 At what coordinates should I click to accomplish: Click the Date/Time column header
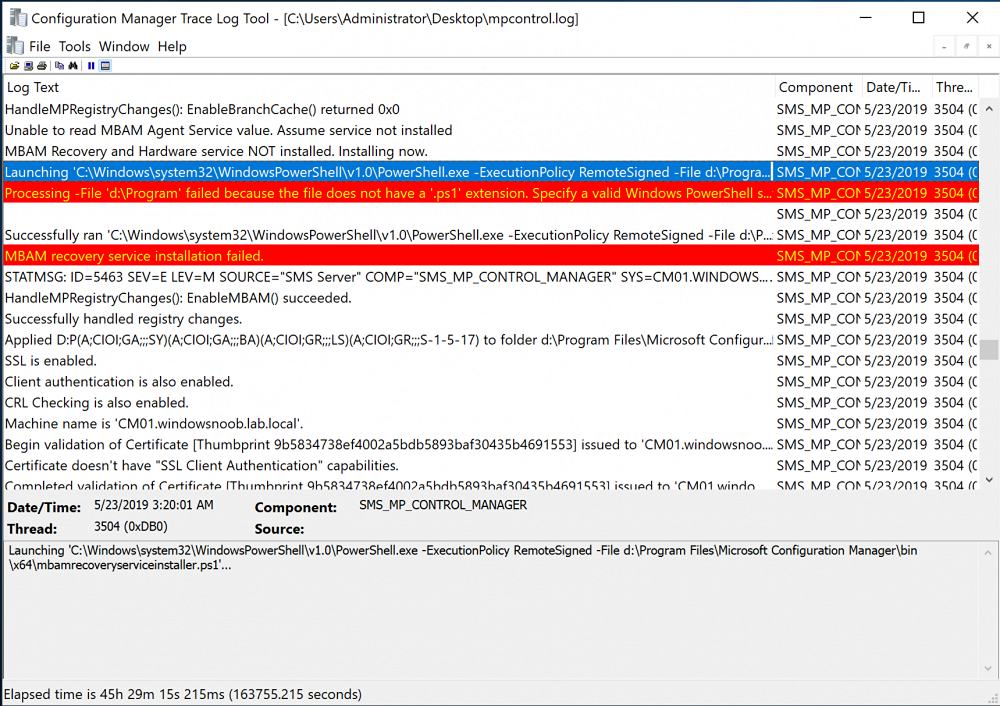click(x=896, y=87)
